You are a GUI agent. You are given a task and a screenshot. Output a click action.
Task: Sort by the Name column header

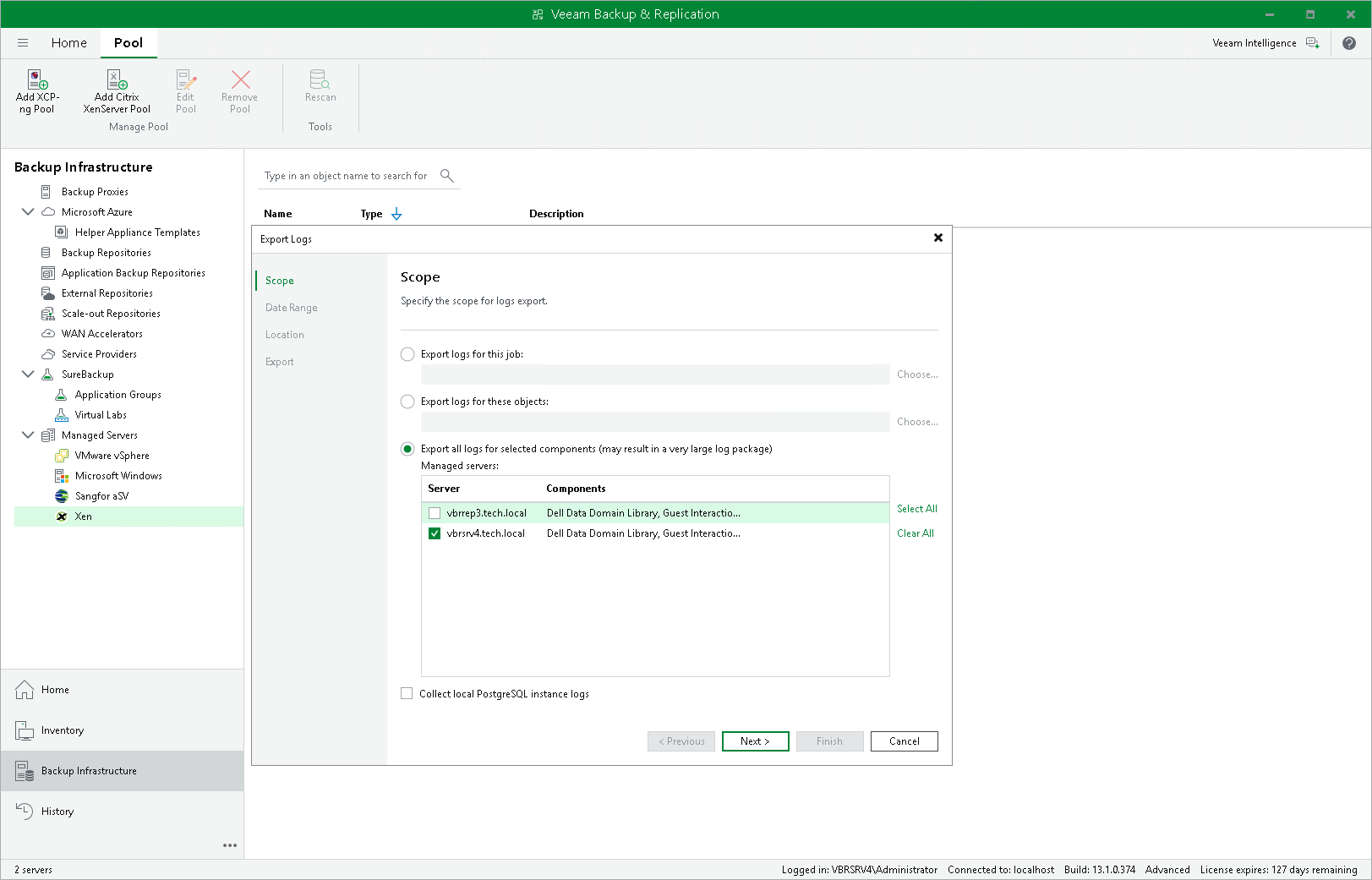[278, 214]
